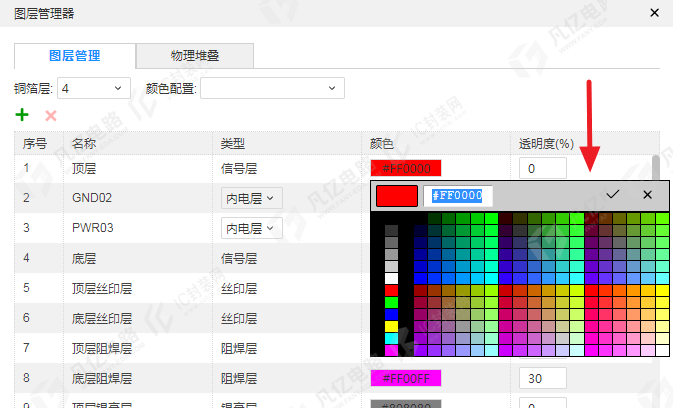673x408 pixels.
Task: Click the 底层阻焊层 #FF00FF color swatch
Action: coord(406,378)
